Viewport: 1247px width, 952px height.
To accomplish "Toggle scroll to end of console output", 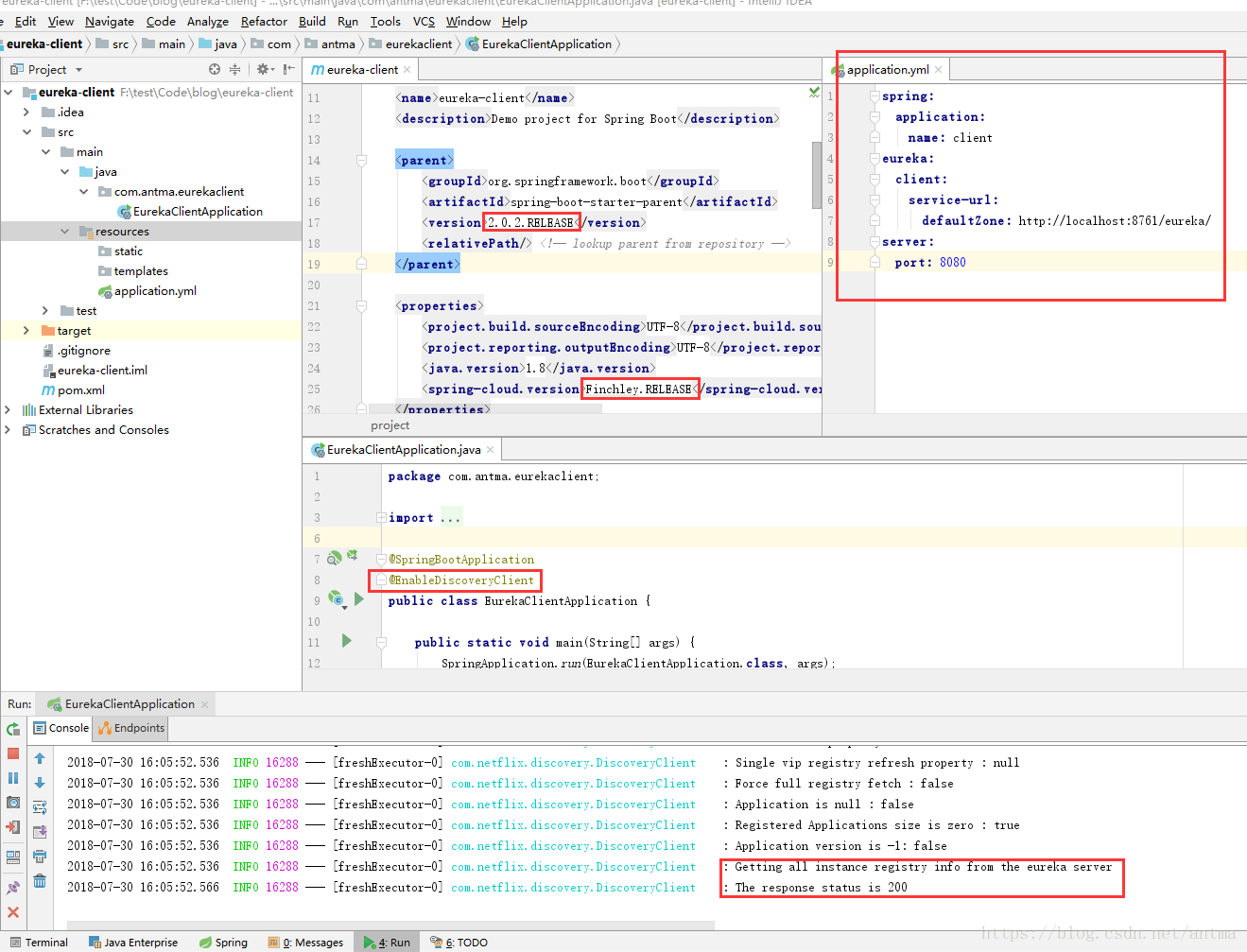I will (x=40, y=832).
